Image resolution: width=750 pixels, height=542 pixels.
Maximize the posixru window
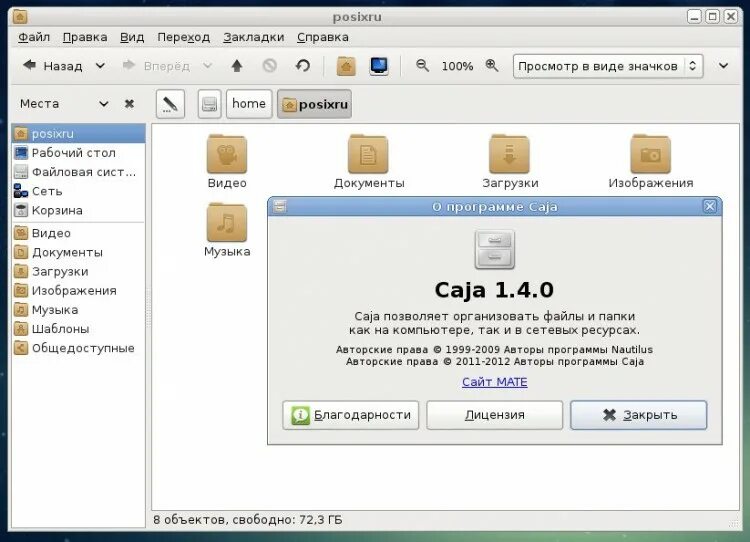[x=713, y=17]
